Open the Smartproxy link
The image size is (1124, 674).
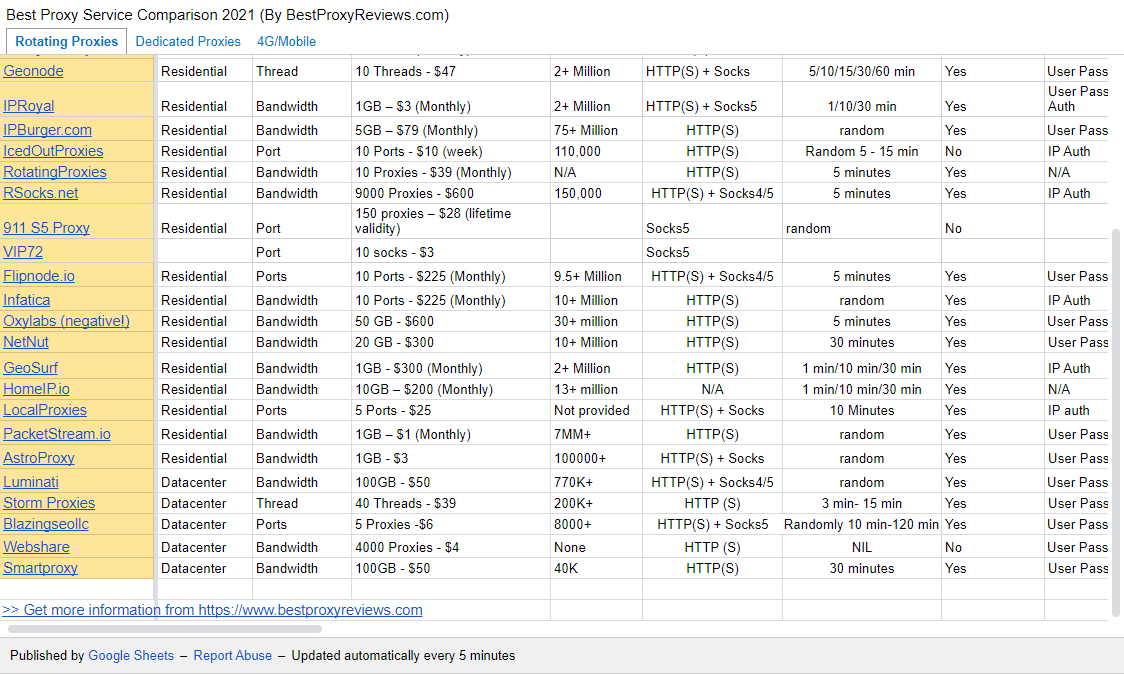(40, 568)
